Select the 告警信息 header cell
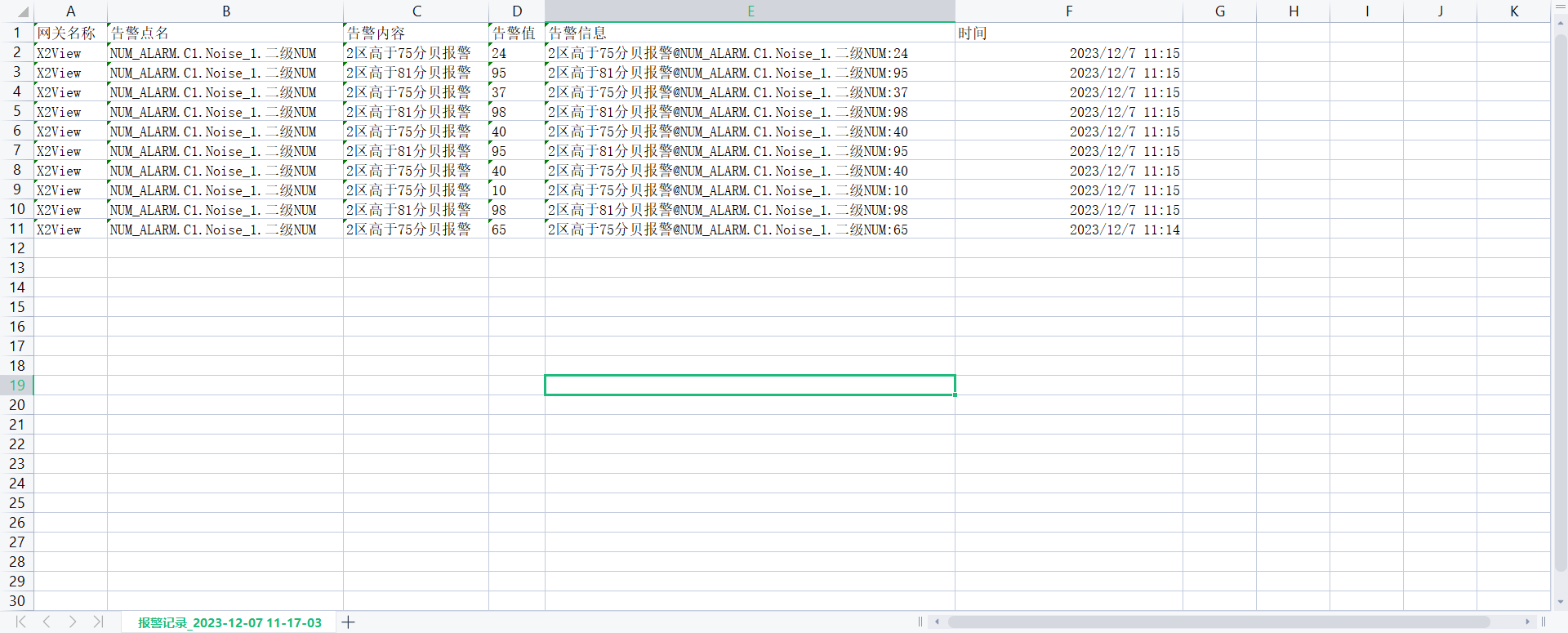This screenshot has width=1568, height=633. [x=749, y=33]
